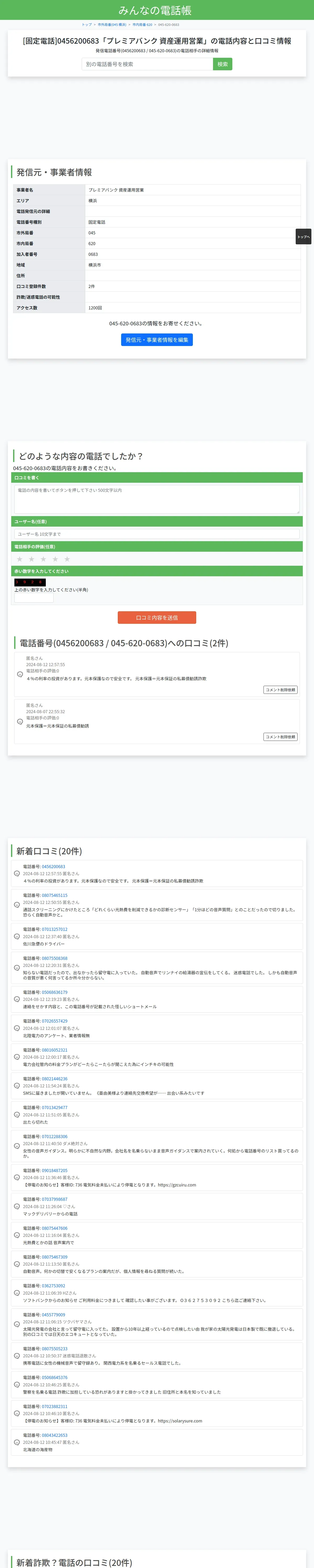Open phone number link 05068645376
This screenshot has height=1568, width=314.
point(55,1377)
